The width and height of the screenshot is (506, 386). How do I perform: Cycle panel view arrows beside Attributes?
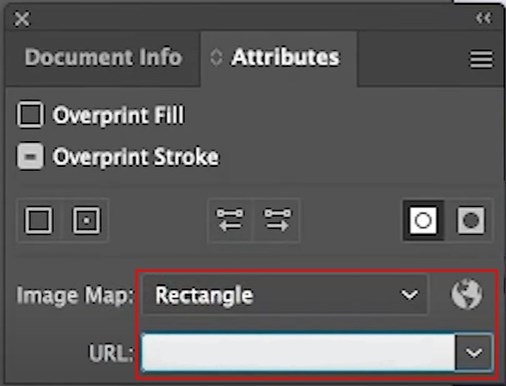(x=216, y=57)
